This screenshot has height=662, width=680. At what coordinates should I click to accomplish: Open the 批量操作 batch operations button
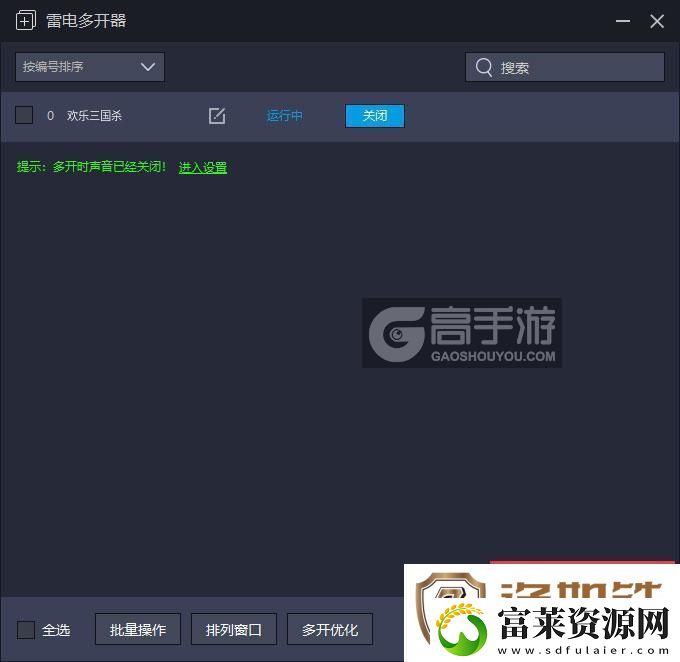138,629
